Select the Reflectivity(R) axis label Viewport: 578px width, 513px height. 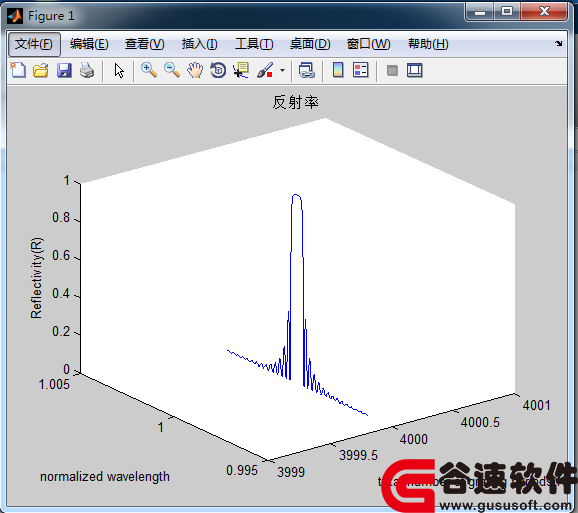36,278
